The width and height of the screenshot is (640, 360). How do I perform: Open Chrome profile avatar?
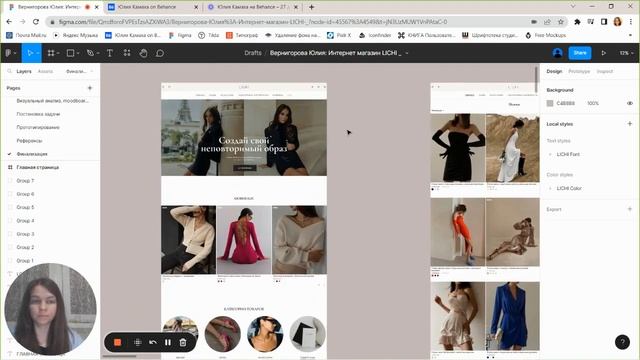point(618,22)
